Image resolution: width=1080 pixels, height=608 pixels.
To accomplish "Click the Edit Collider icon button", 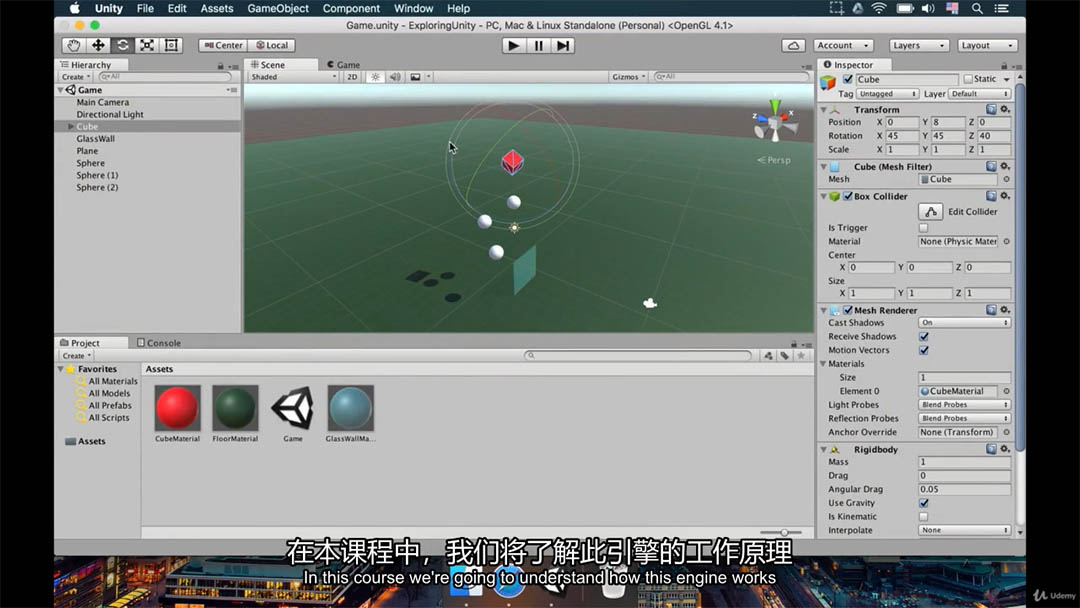I will coord(931,211).
